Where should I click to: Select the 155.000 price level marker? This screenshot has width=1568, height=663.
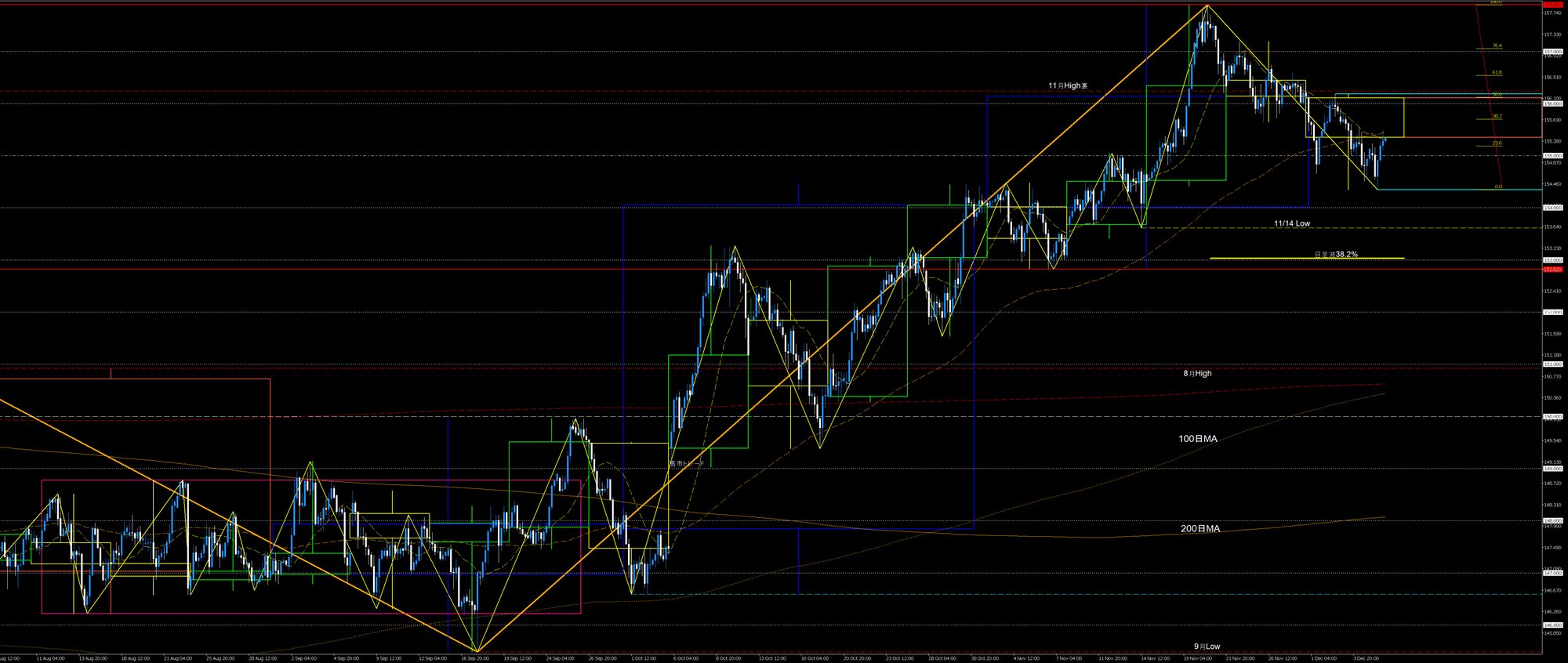1552,156
